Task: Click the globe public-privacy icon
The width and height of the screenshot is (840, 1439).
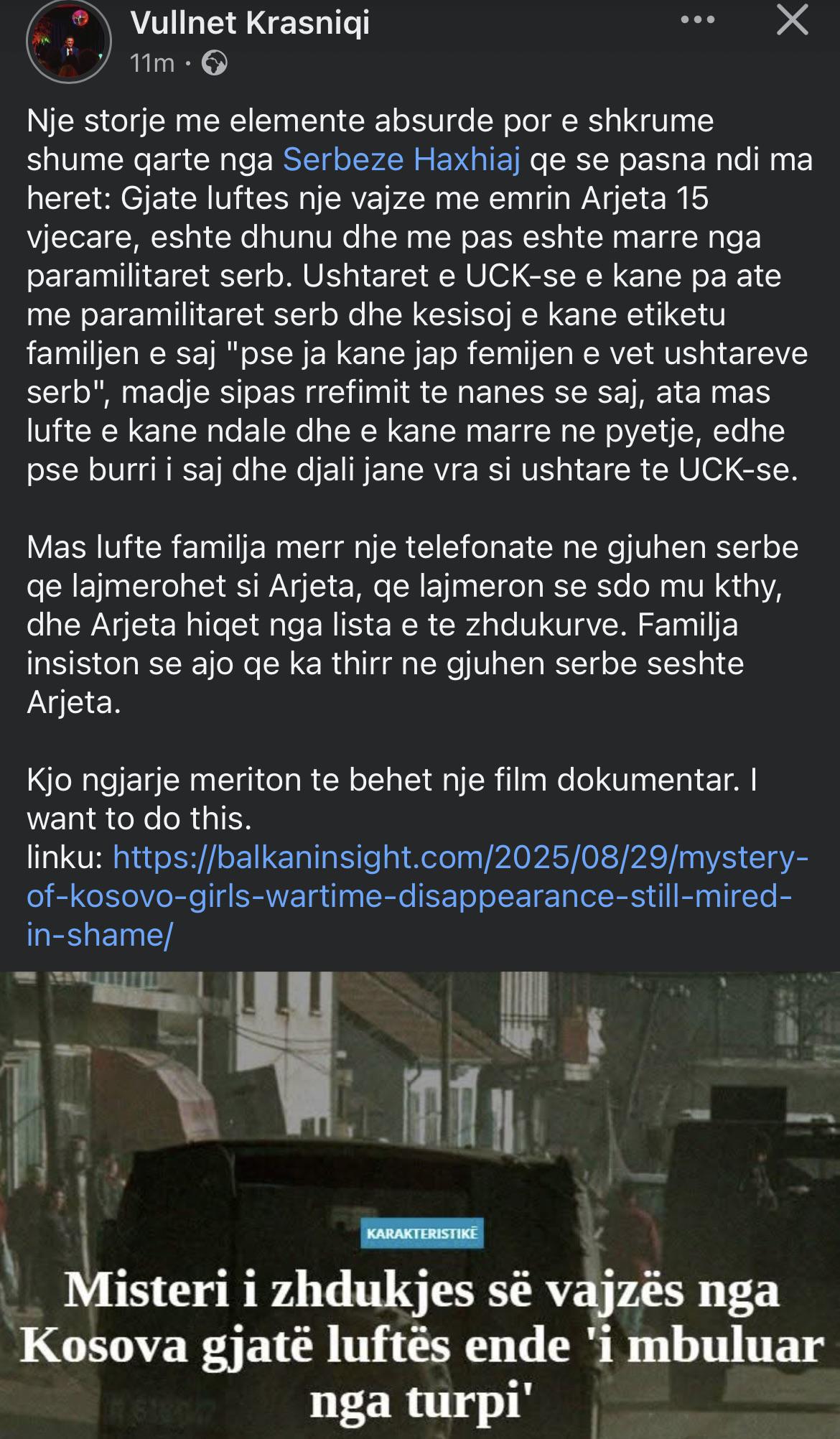Action: (x=214, y=65)
